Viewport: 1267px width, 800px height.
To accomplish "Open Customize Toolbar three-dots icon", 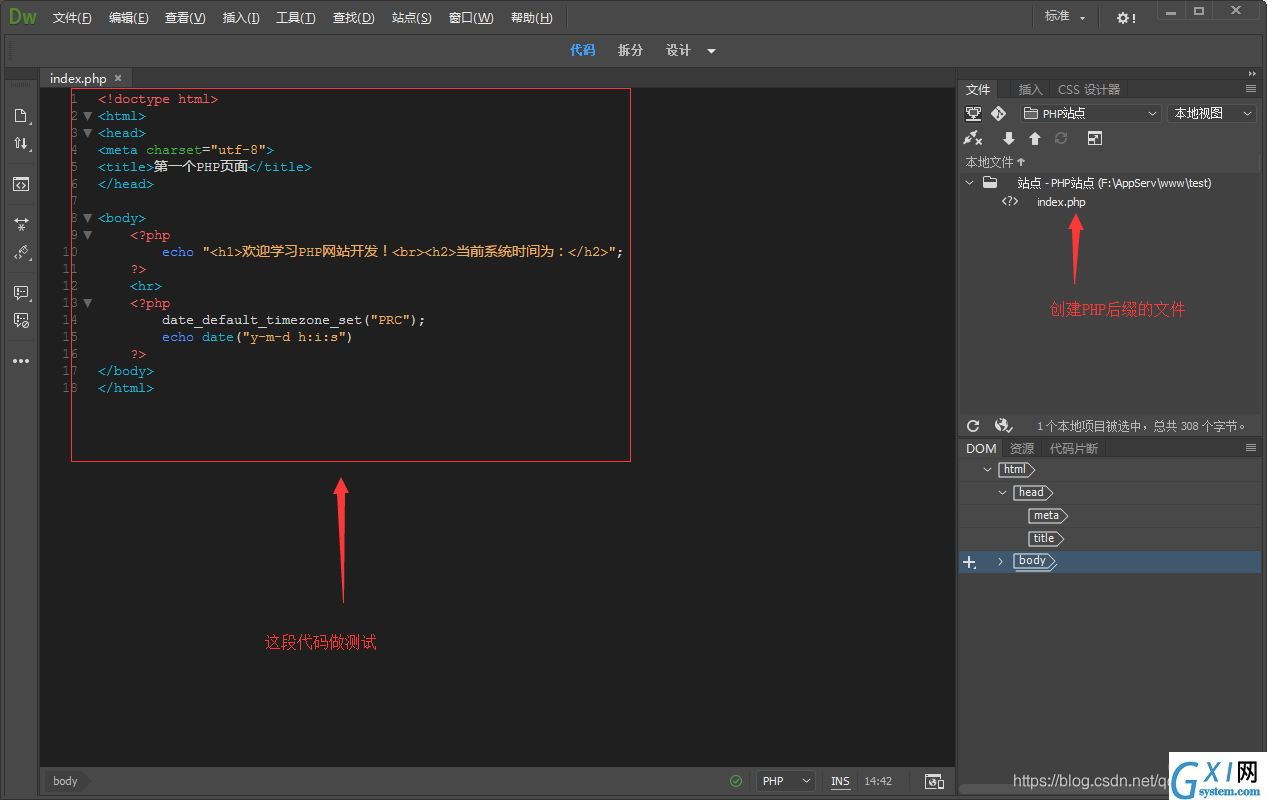I will click(x=20, y=361).
